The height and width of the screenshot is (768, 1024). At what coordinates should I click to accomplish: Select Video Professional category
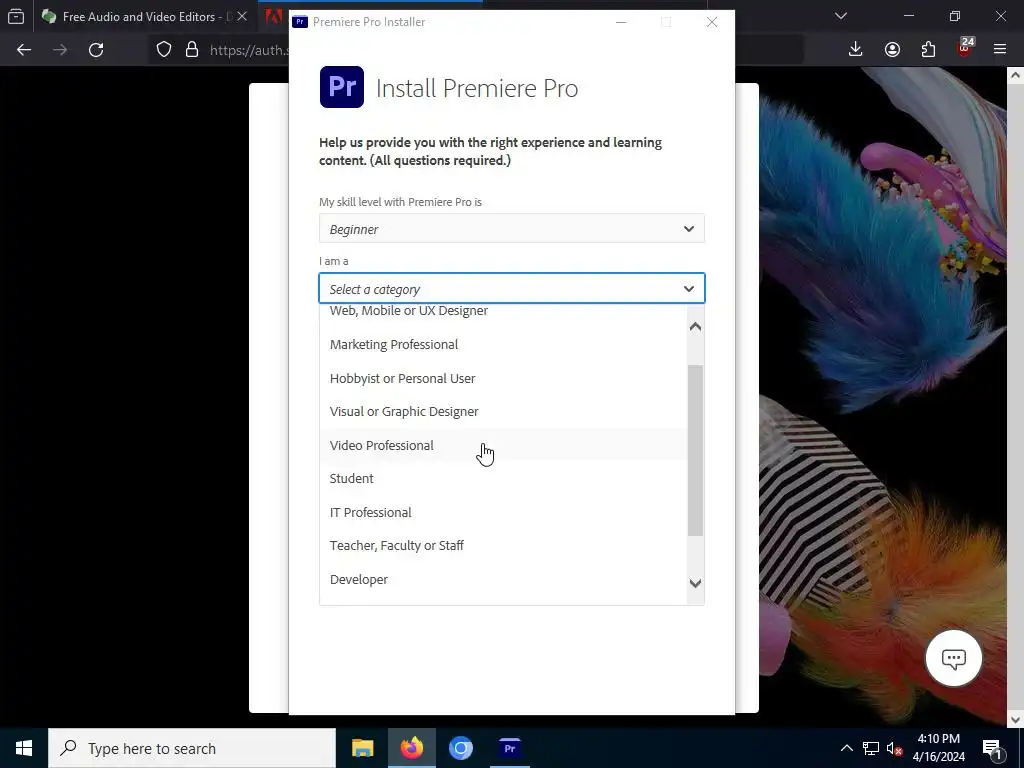pos(503,445)
